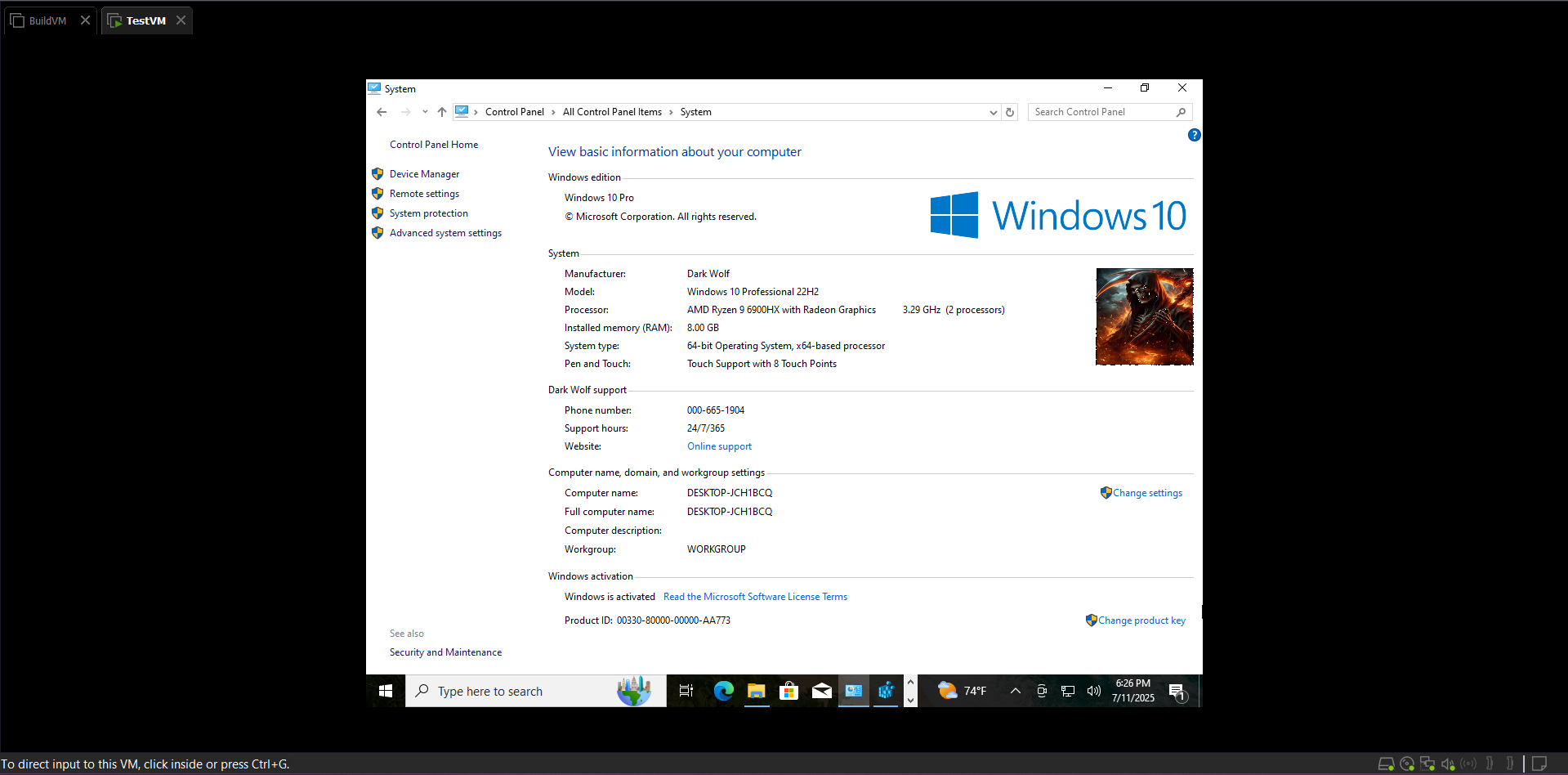
Task: Click VM hard disk status icon
Action: (1386, 764)
